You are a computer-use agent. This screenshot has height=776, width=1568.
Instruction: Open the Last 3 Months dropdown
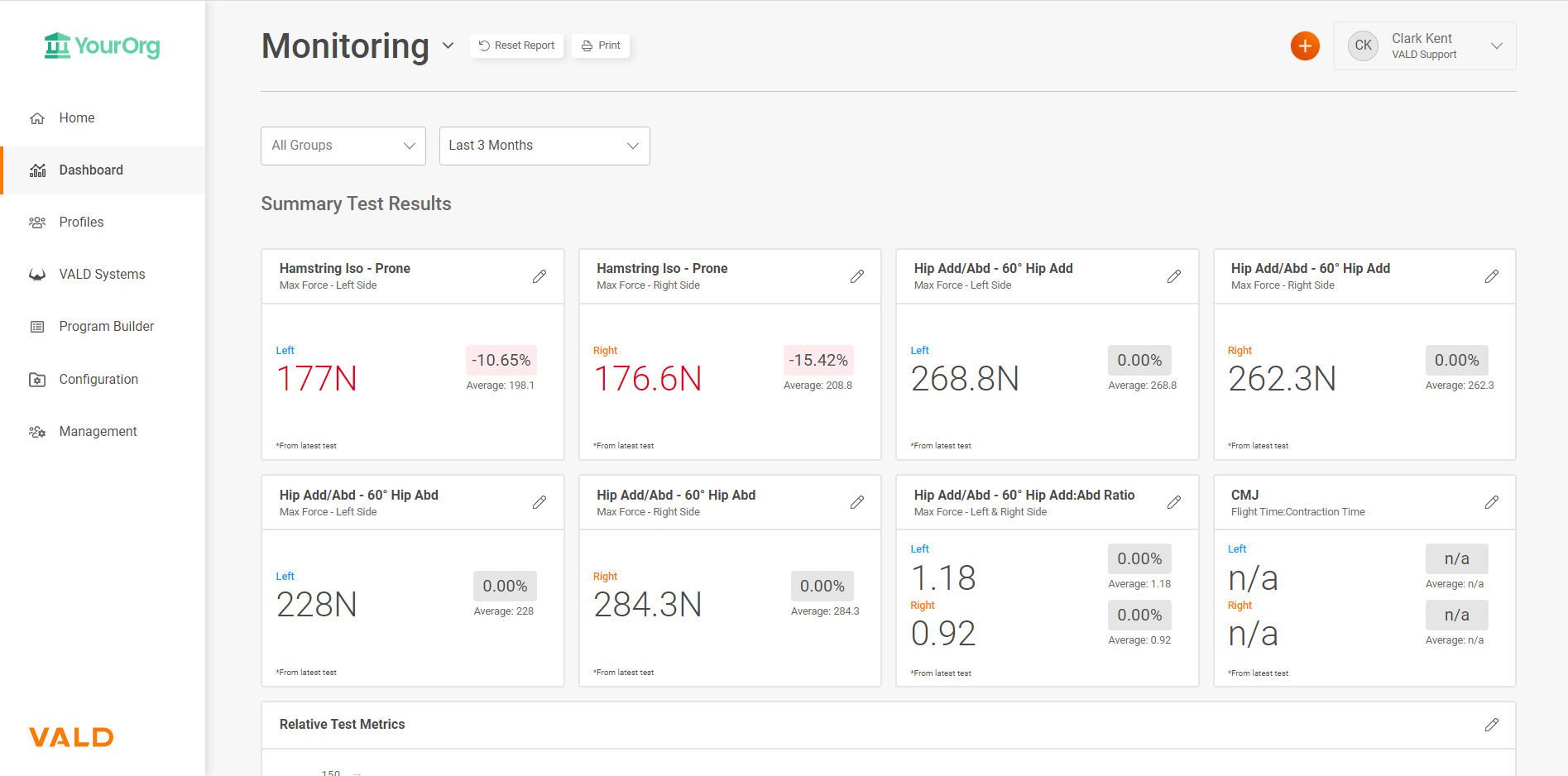pos(544,146)
